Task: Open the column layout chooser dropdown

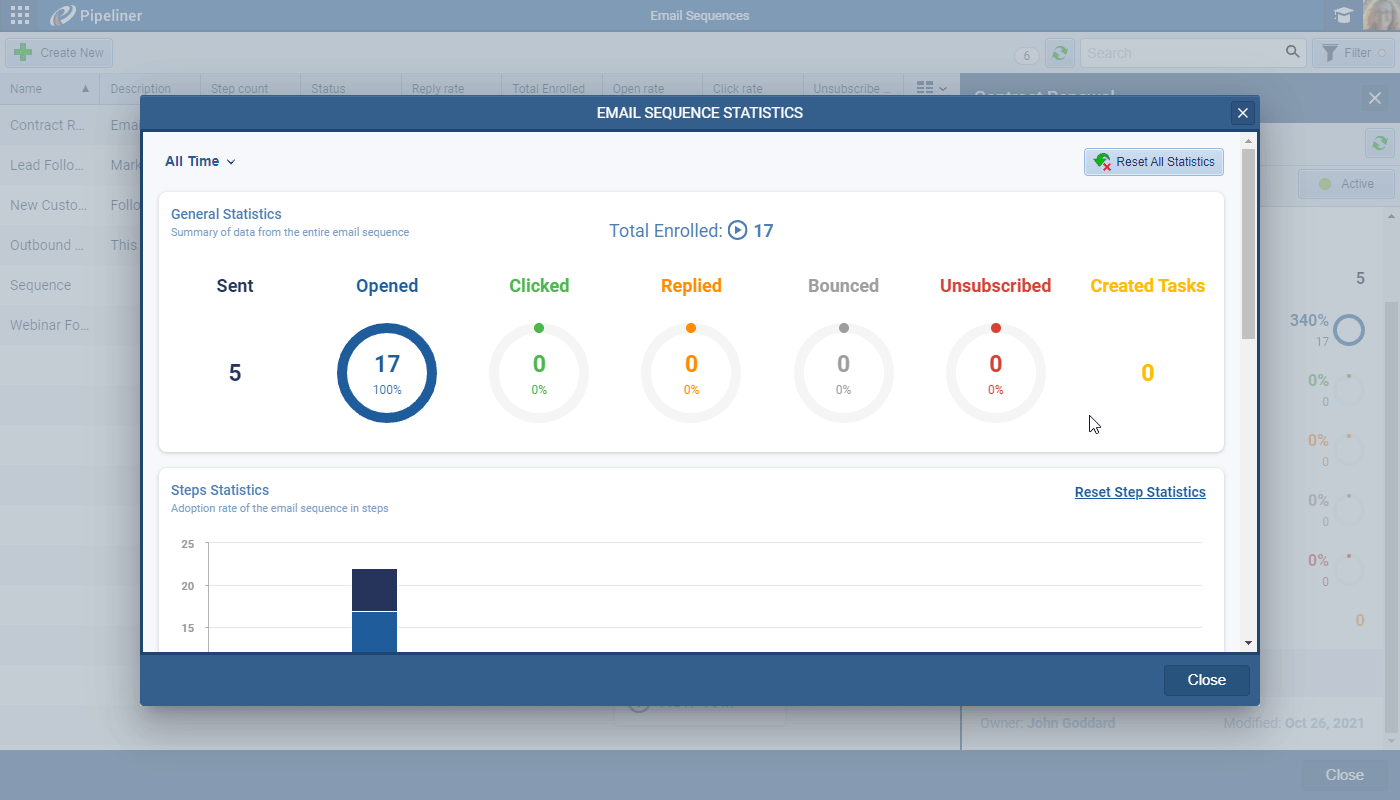Action: point(928,88)
